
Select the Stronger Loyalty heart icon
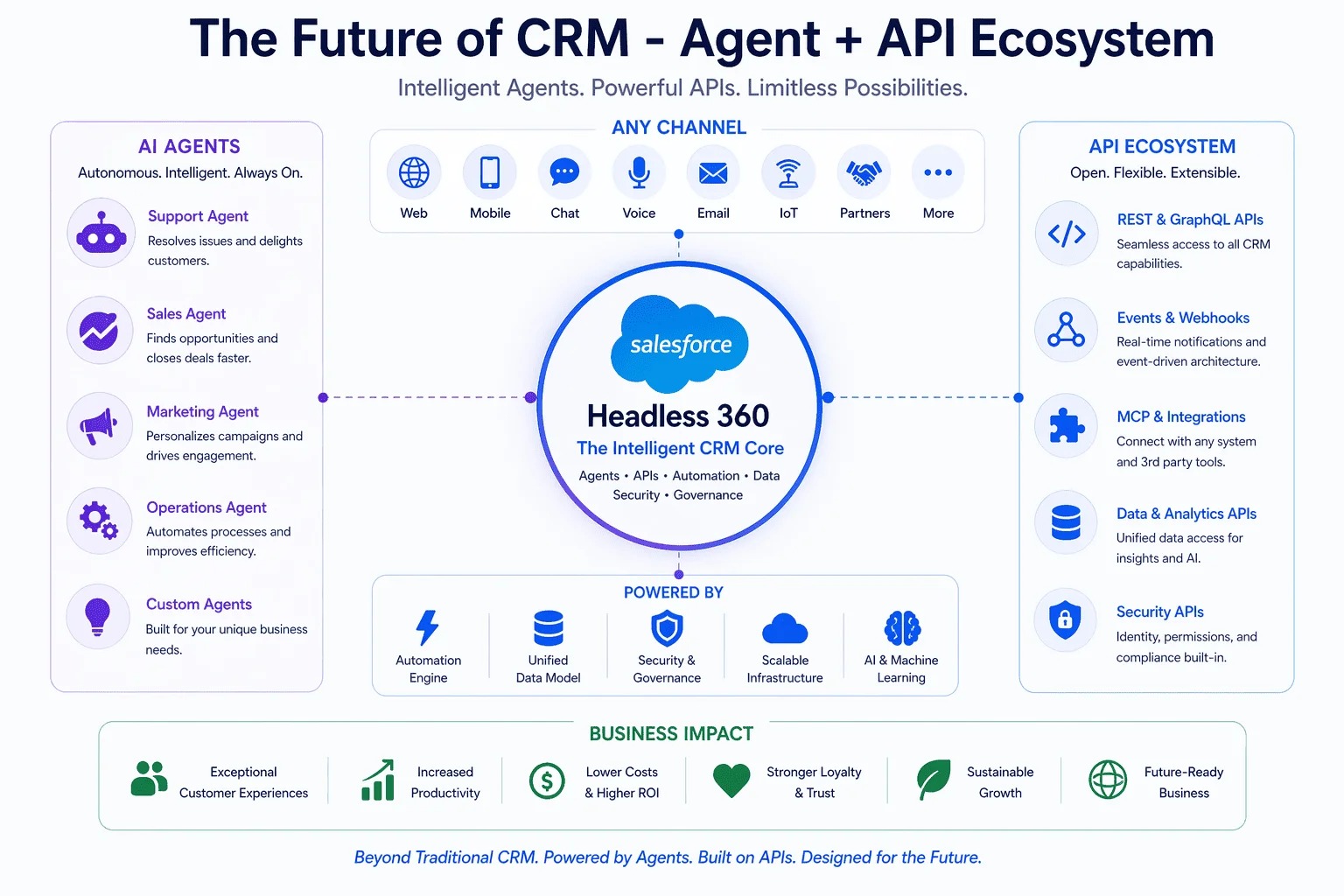(731, 780)
